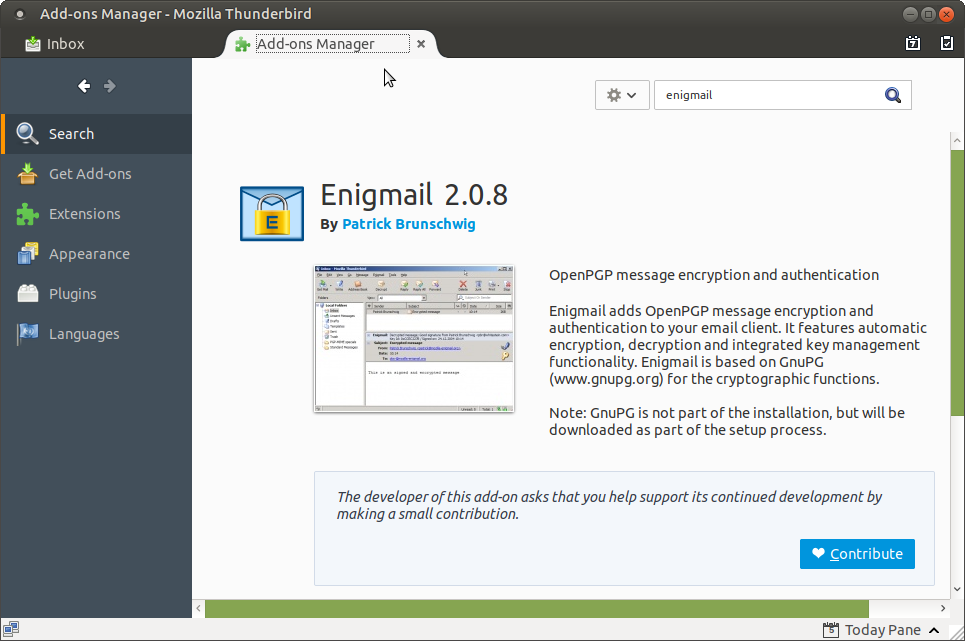
Task: Click the magnifier search icon
Action: point(893,95)
